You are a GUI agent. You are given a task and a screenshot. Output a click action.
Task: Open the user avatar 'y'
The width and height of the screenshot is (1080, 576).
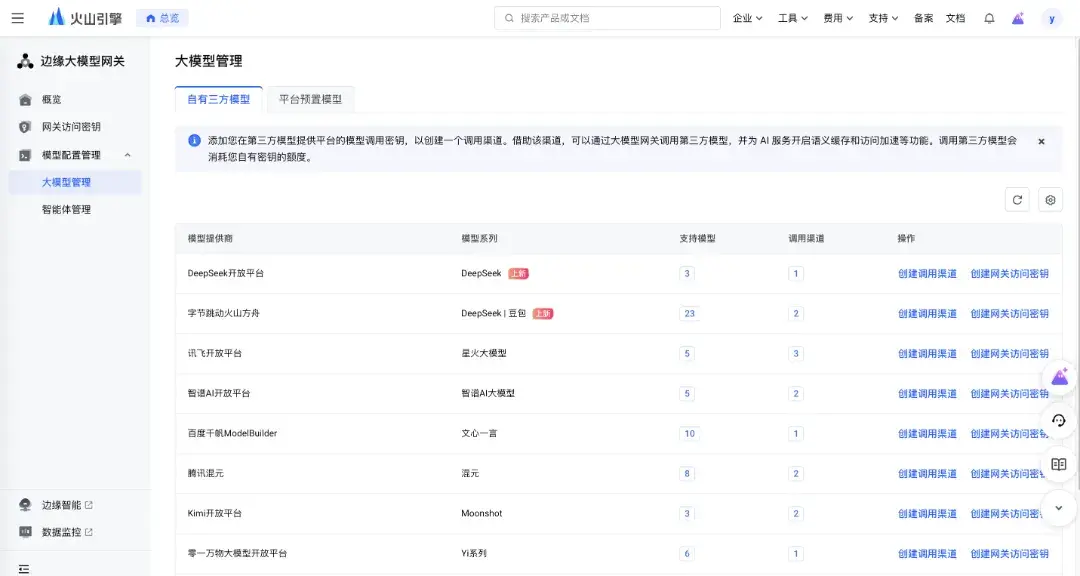[1052, 19]
